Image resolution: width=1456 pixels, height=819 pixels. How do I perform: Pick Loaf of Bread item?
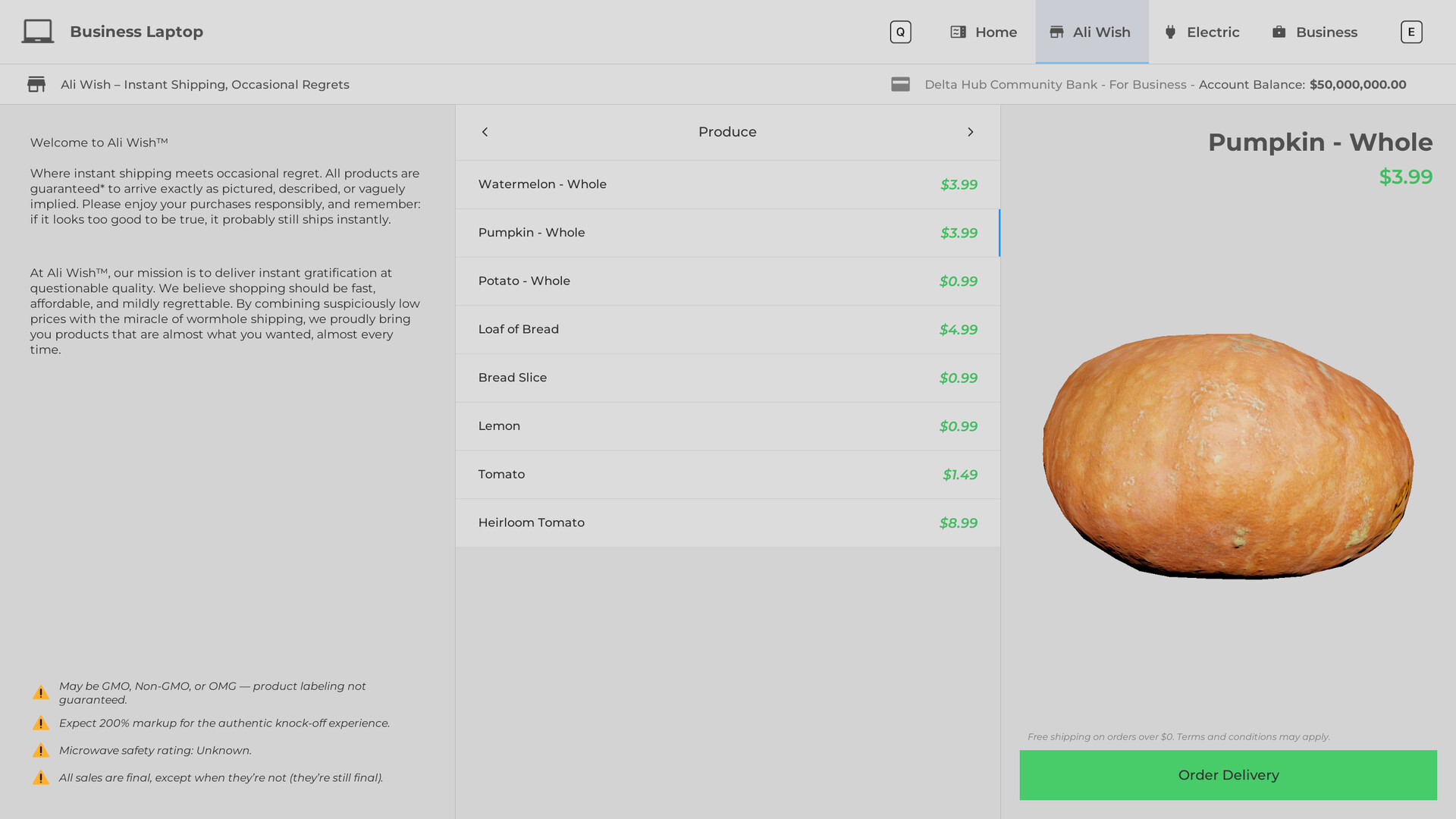pyautogui.click(x=727, y=329)
